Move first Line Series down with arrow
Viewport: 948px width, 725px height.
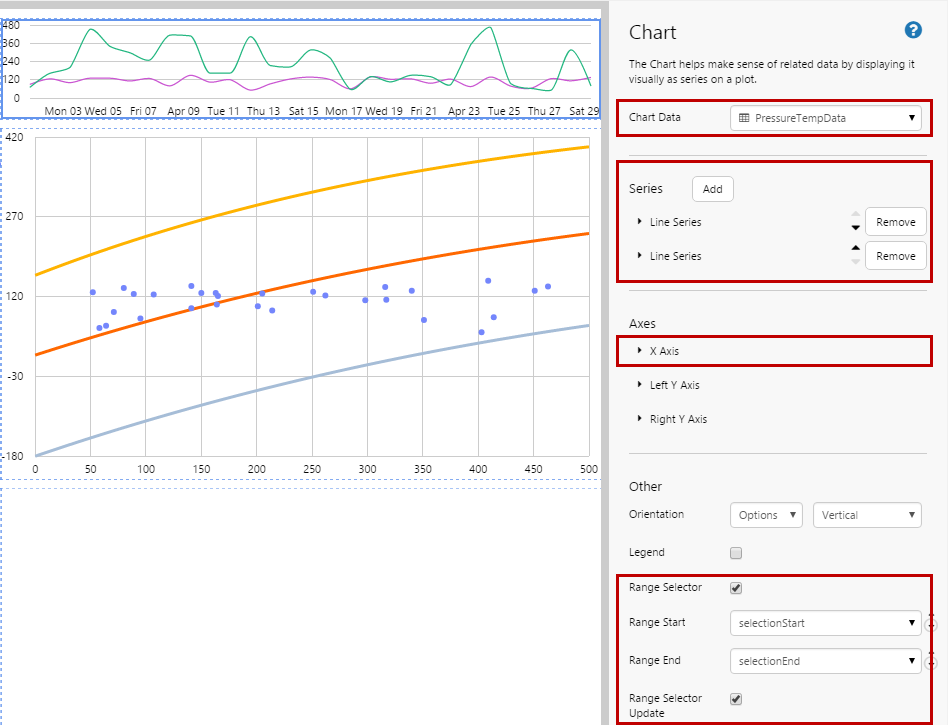pos(854,228)
